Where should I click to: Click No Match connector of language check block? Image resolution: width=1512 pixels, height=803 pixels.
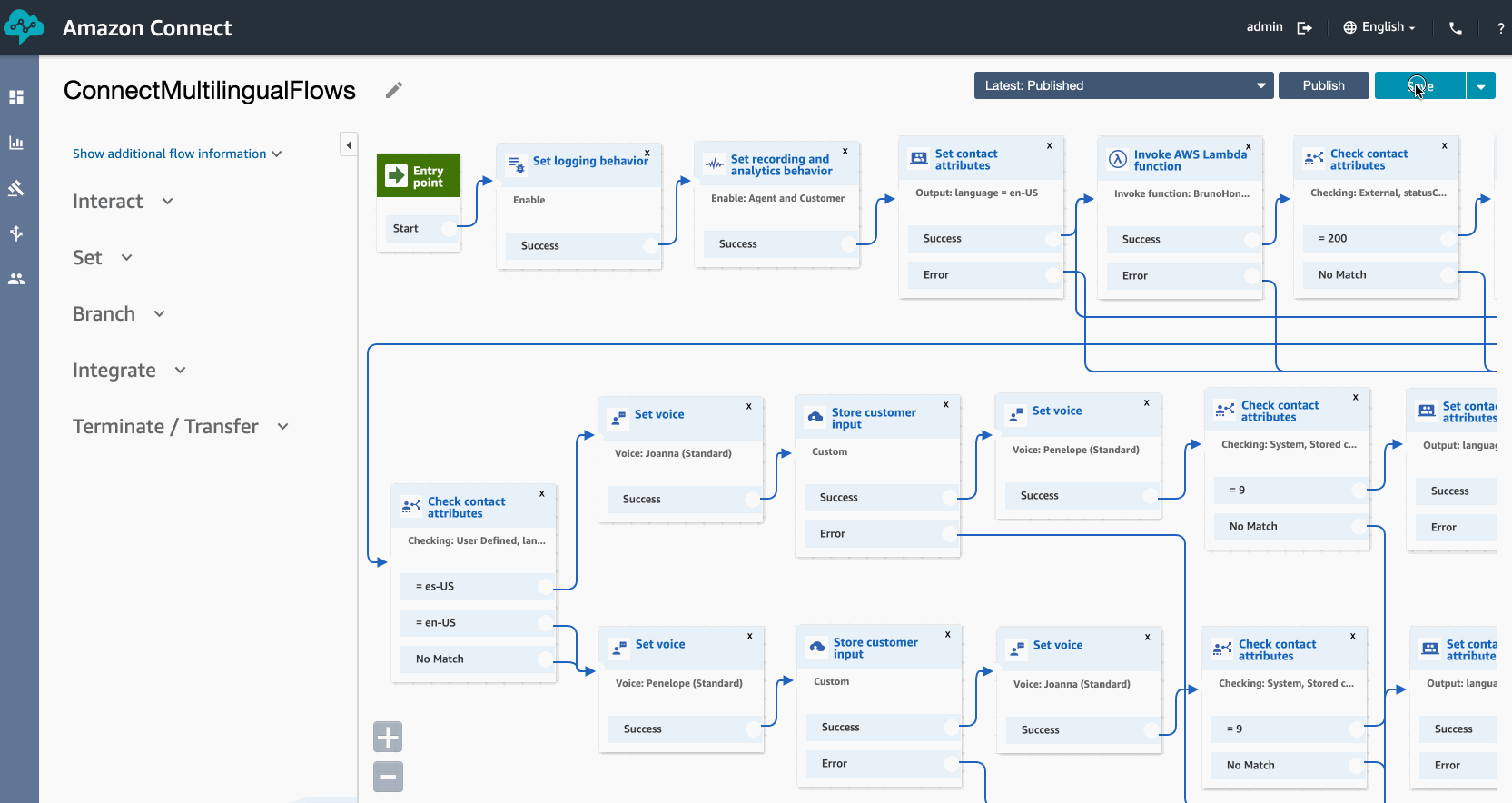click(546, 659)
